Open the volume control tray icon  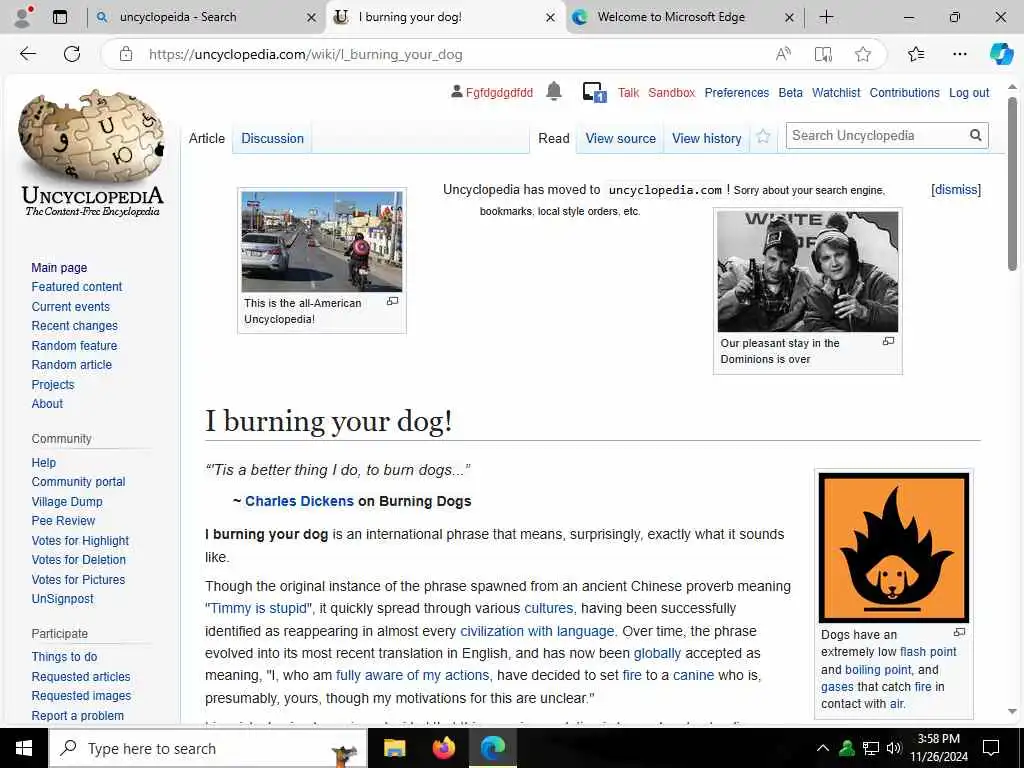pos(894,748)
